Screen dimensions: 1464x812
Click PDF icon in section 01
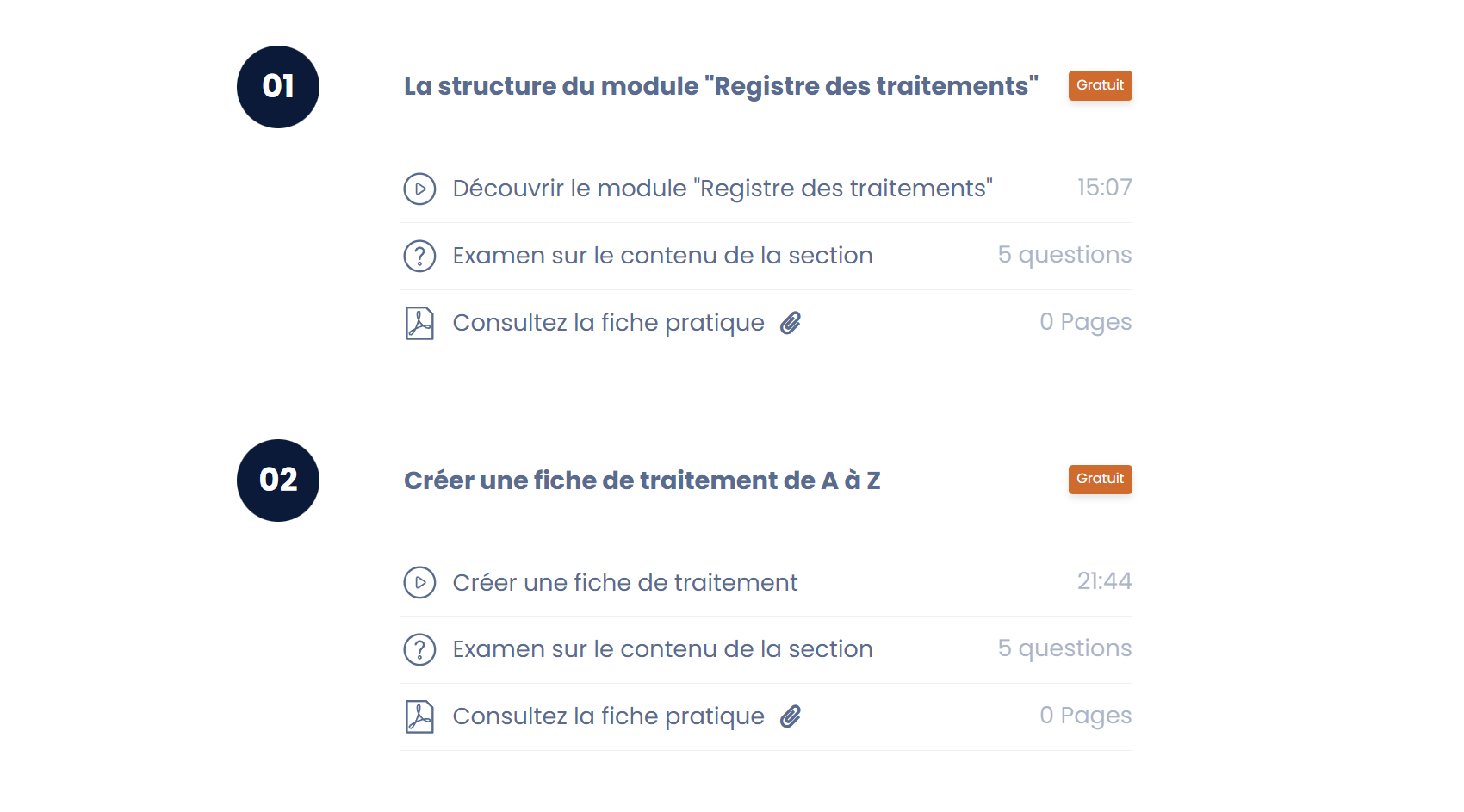[419, 323]
